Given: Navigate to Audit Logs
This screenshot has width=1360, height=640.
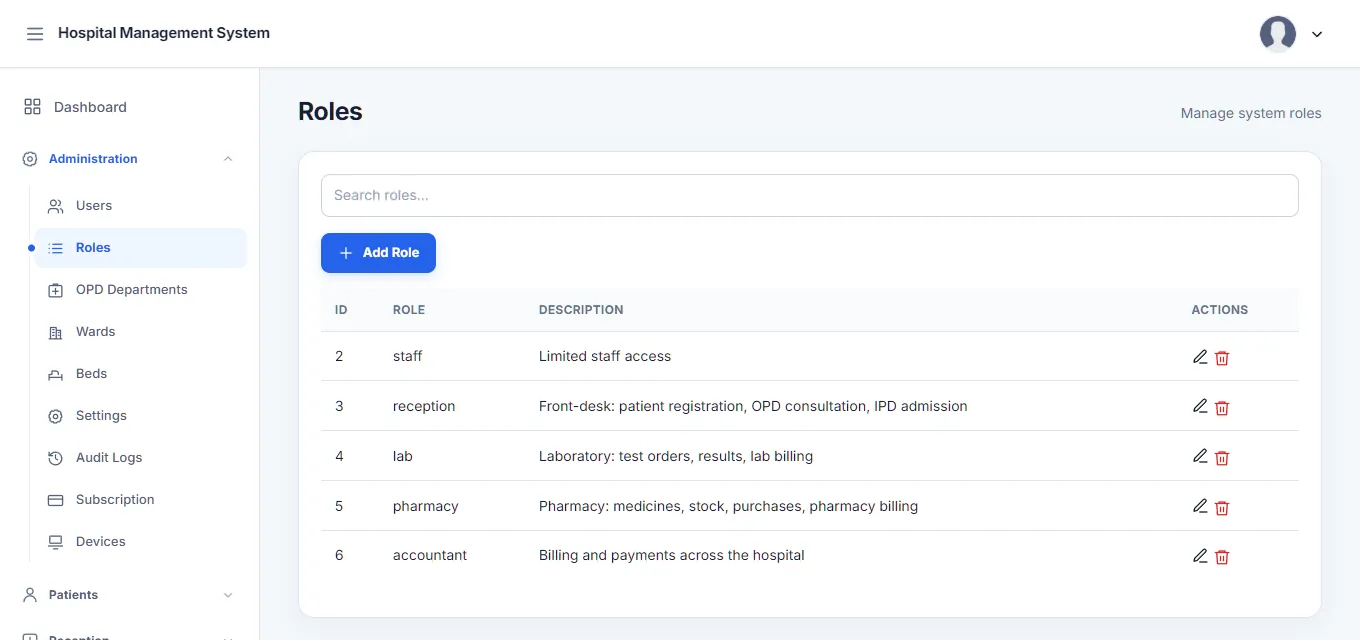Looking at the screenshot, I should pos(141,458).
